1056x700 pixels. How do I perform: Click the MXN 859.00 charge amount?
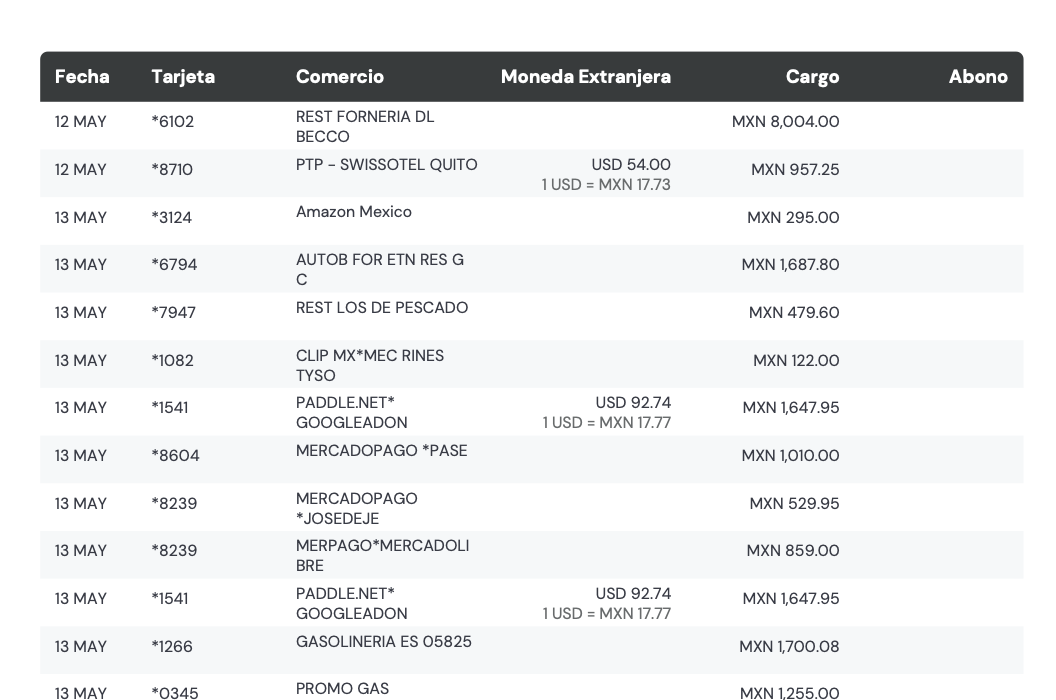pyautogui.click(x=793, y=550)
